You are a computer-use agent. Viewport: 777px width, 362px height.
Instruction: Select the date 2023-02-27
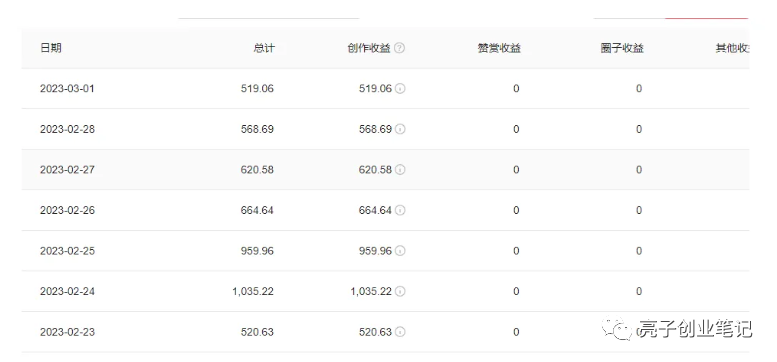point(67,170)
